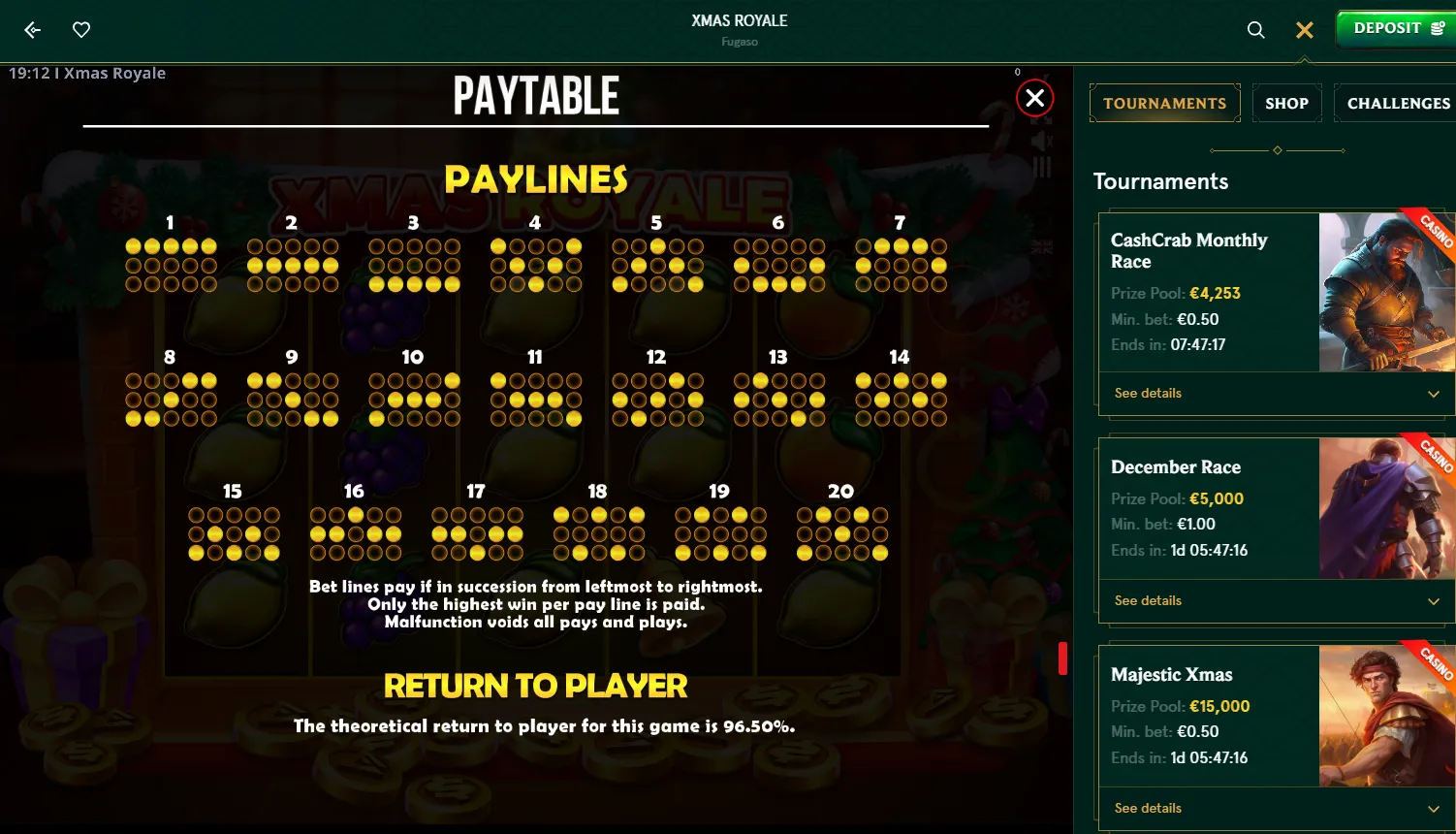The image size is (1456, 834).
Task: Click the back arrow icon
Action: [32, 30]
